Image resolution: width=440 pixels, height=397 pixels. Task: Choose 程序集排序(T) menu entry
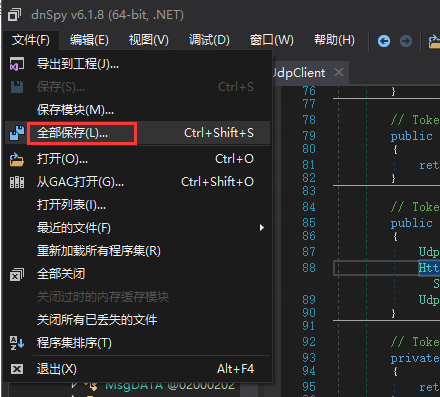137,343
